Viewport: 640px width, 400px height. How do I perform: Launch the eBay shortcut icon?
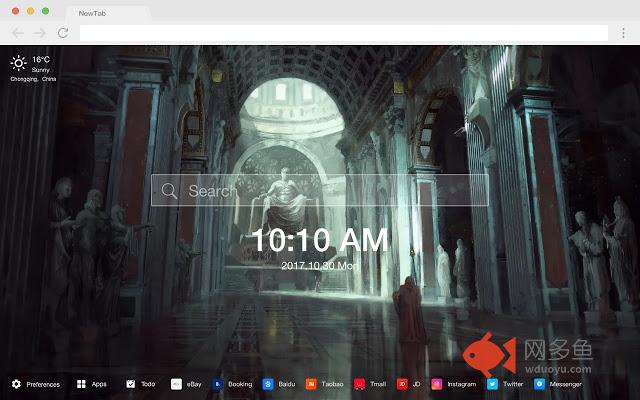(x=176, y=384)
